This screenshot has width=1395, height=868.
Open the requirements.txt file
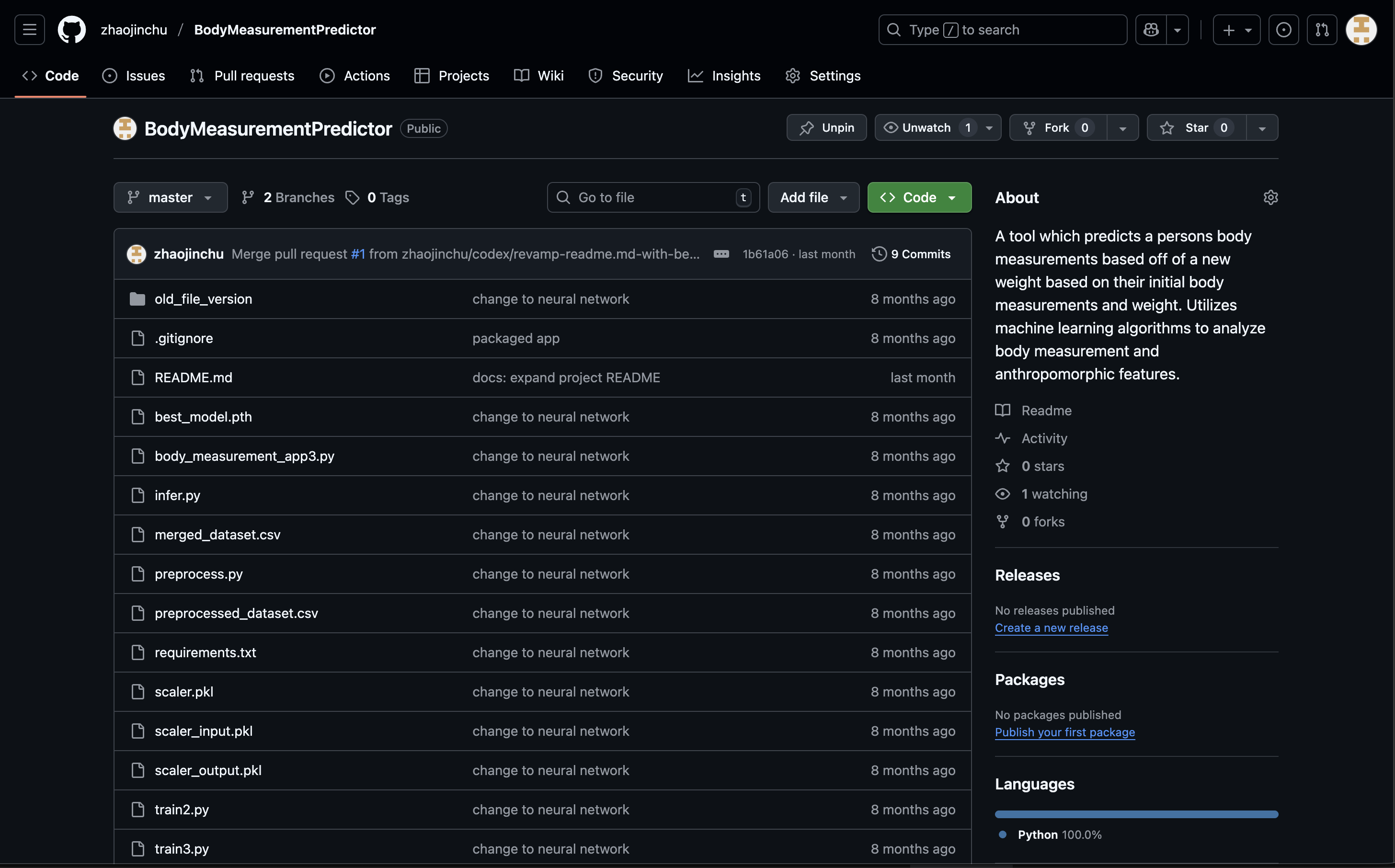click(x=206, y=653)
